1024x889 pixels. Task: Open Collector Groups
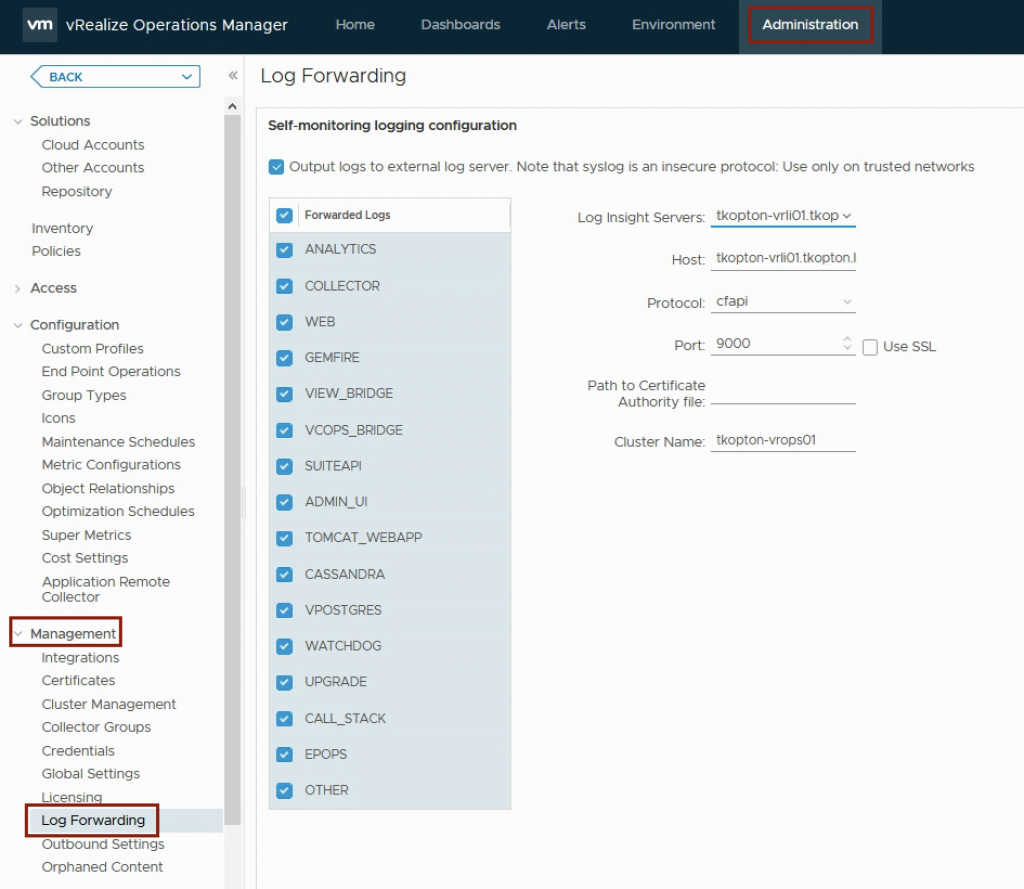pos(96,727)
